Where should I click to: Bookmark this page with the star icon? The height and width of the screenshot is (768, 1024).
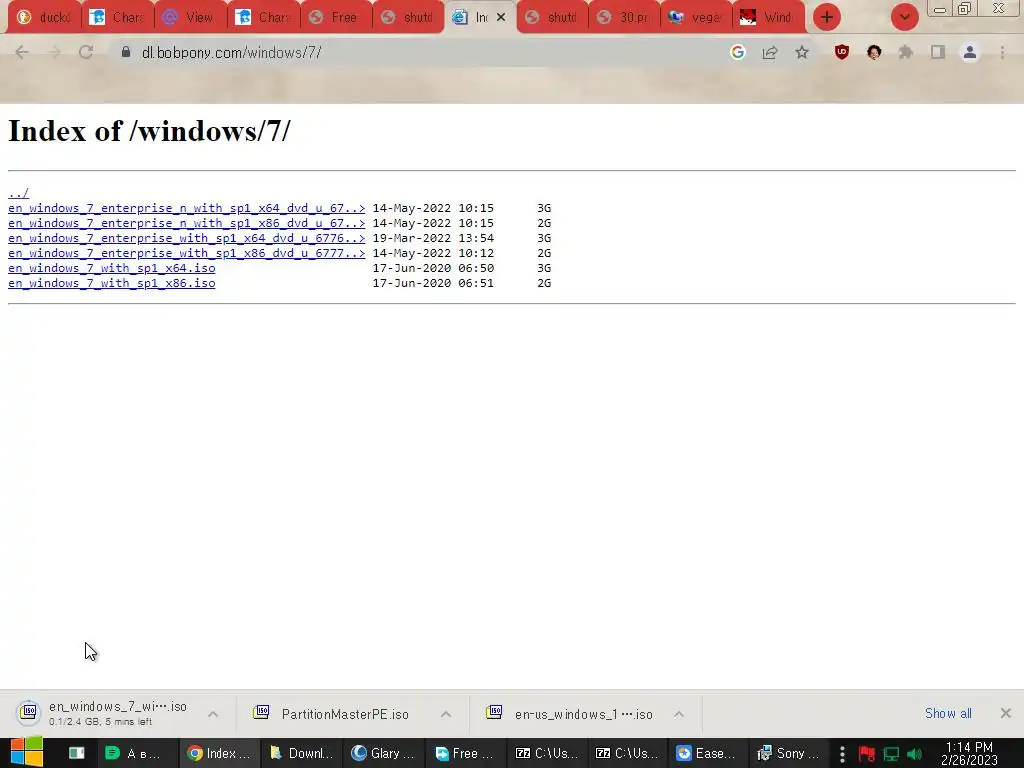pos(802,52)
